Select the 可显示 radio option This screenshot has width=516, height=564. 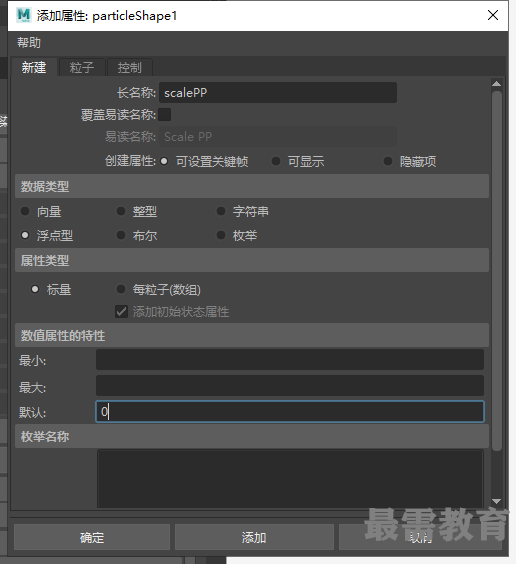pos(276,161)
